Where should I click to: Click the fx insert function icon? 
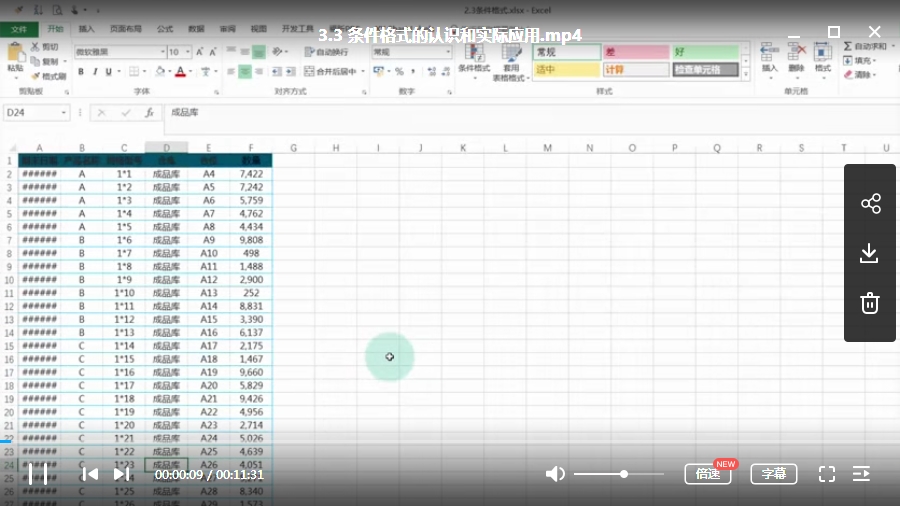(149, 112)
